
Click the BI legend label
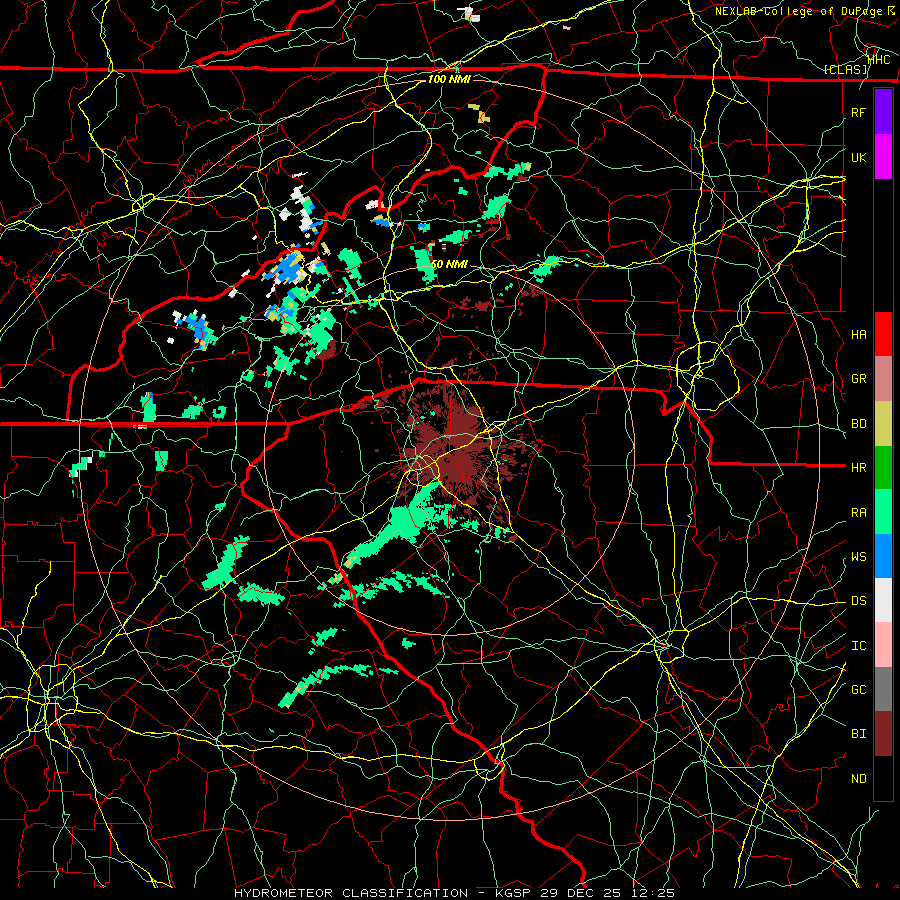859,734
